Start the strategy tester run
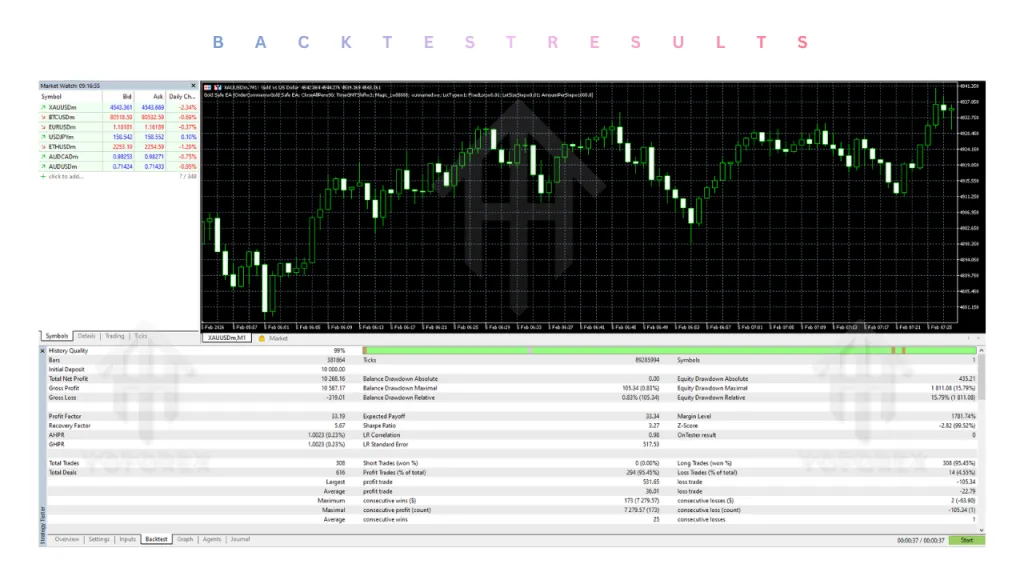Image resolution: width=1024 pixels, height=576 pixels. pos(967,540)
